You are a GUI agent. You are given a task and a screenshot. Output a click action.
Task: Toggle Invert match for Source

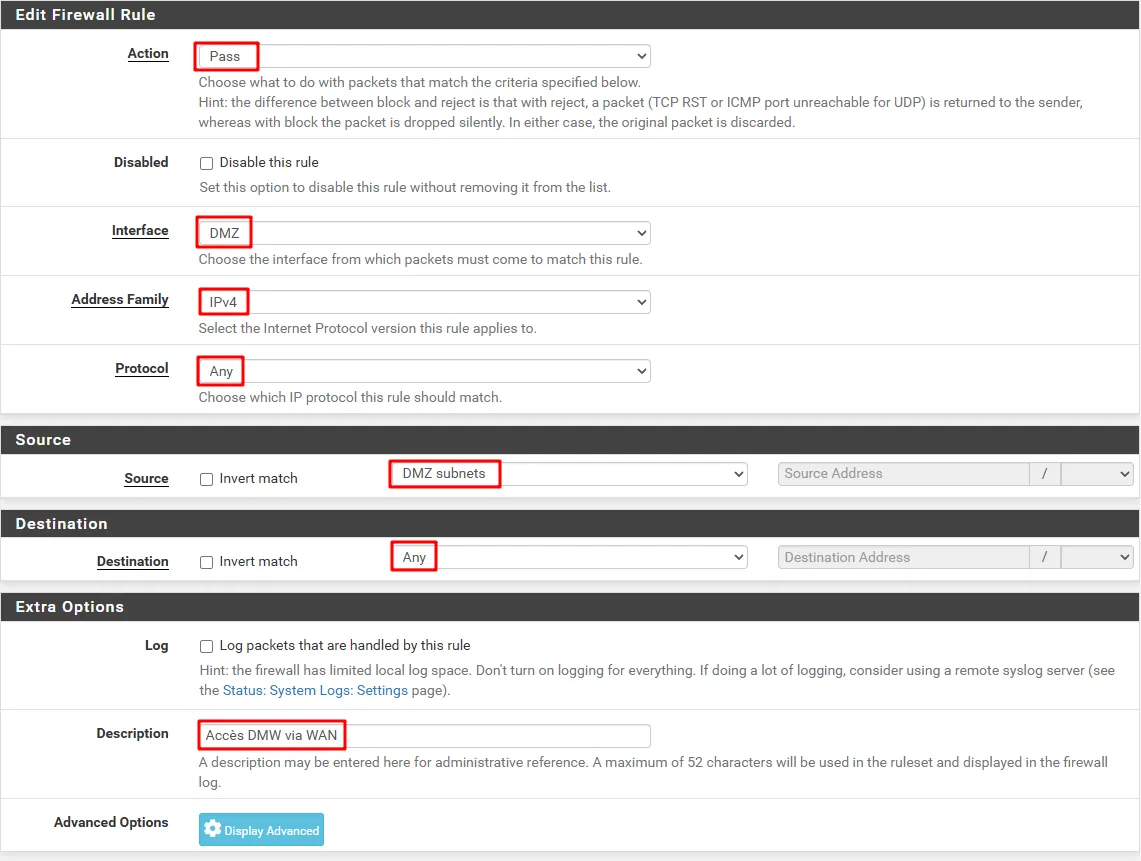(x=207, y=479)
